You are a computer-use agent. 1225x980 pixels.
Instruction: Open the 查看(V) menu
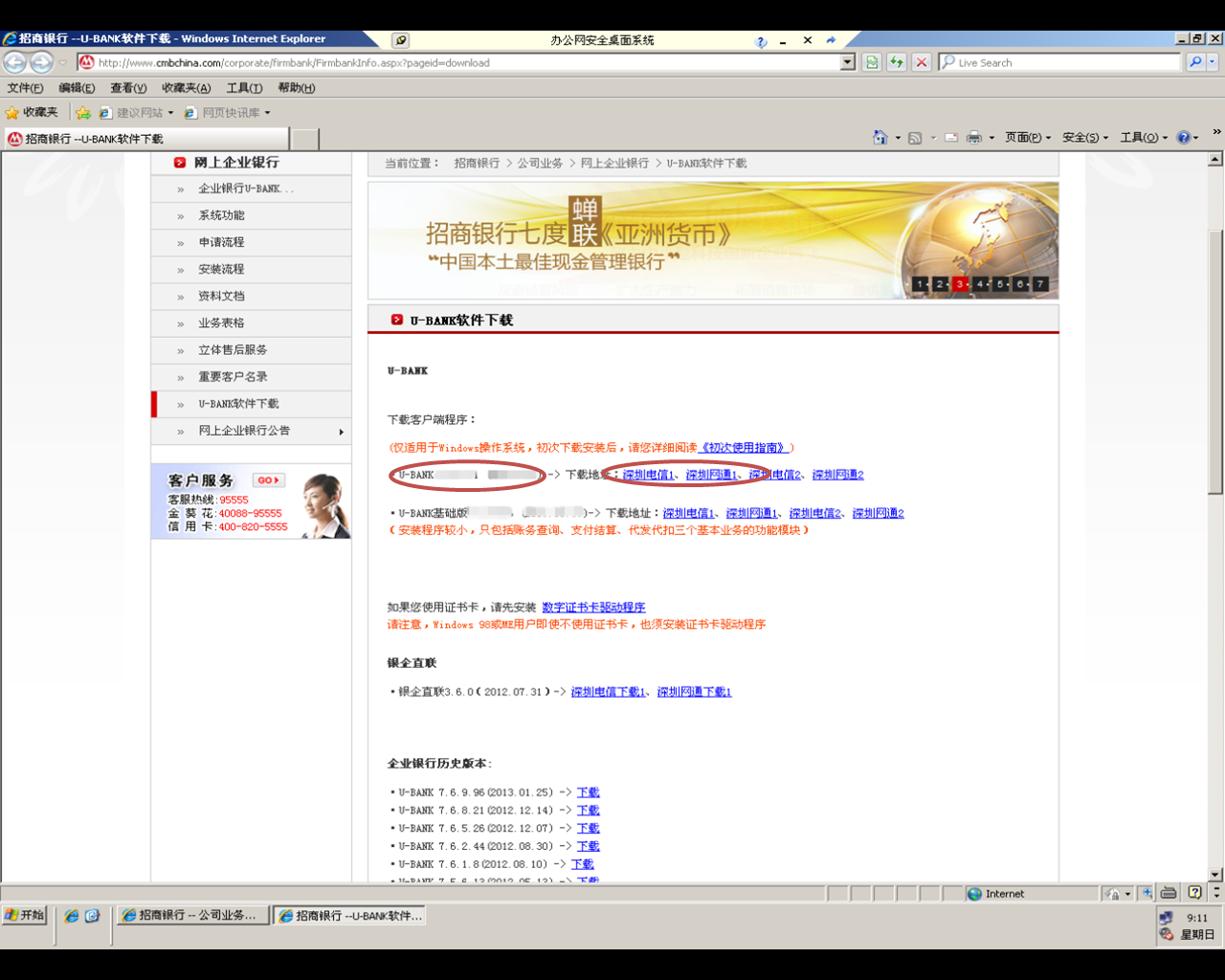128,88
